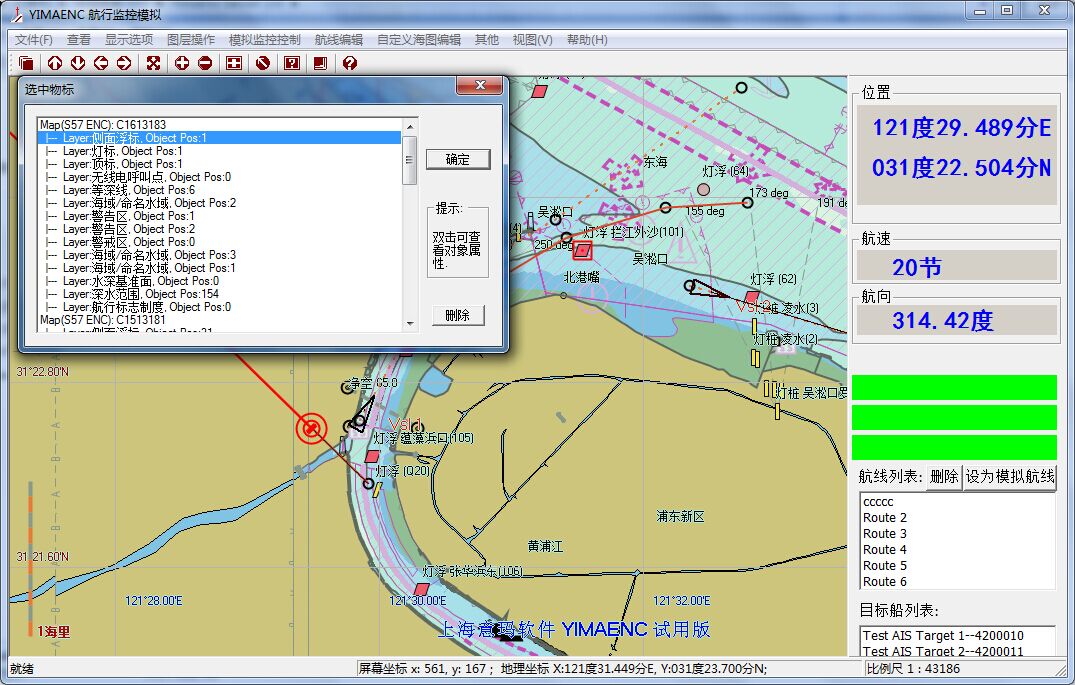The width and height of the screenshot is (1075, 685).
Task: Close the 选中物标 dialog
Action: [480, 85]
